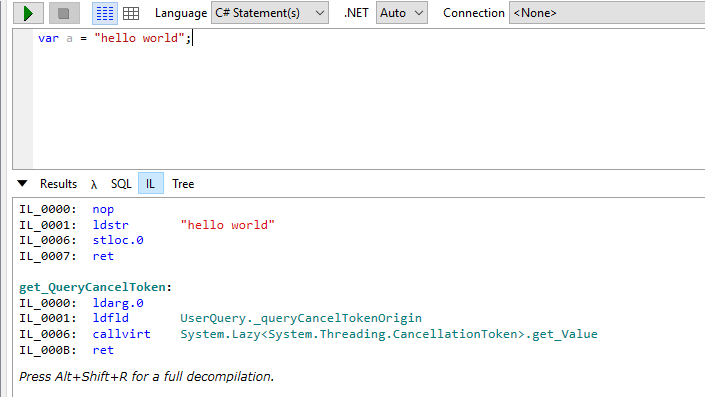Click UserQuery._queryCancelTokenOrigin field reference
Screen dimensions: 705x397
click(301, 318)
